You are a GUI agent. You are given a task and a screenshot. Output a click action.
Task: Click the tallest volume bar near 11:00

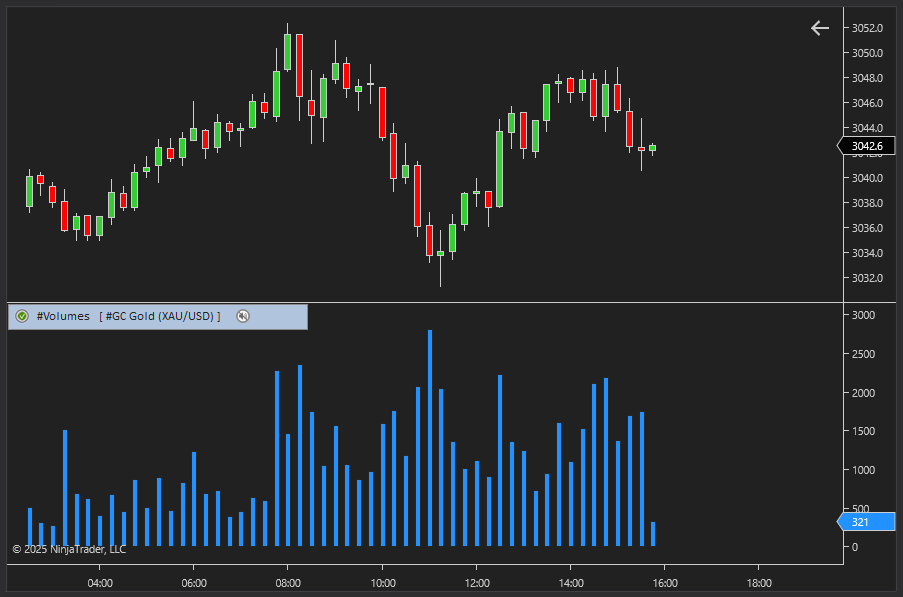[430, 440]
